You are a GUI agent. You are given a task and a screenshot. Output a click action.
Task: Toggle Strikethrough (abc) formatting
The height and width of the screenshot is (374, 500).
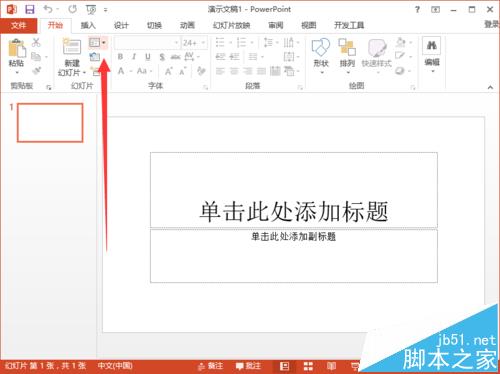[x=175, y=57]
